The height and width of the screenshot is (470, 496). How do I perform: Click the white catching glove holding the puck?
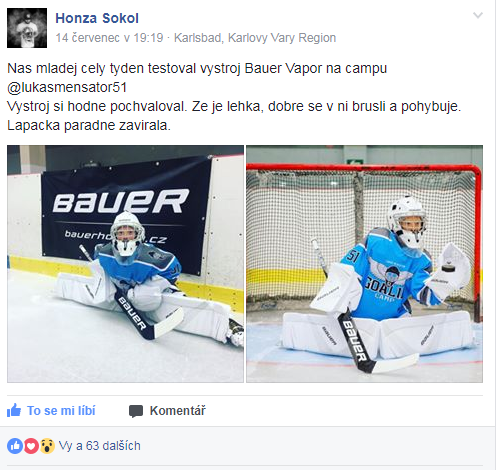tap(450, 270)
